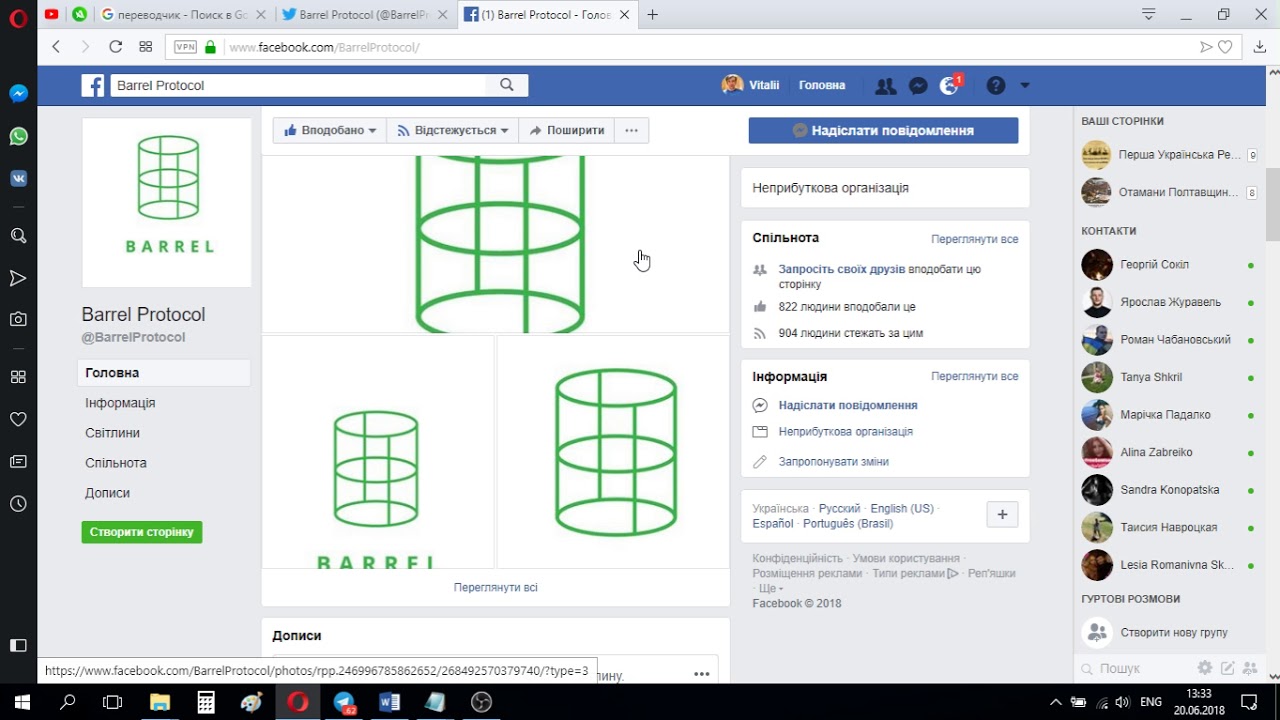Open Barrel profile picture thumbnail
1280x720 pixels.
tap(167, 202)
